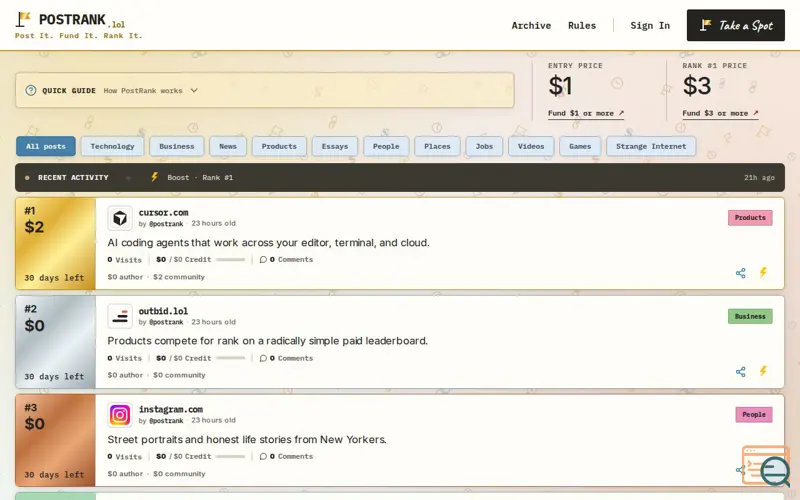Click the gold #1 $2 rank tile
Viewport: 800px width, 500px height.
(x=56, y=243)
